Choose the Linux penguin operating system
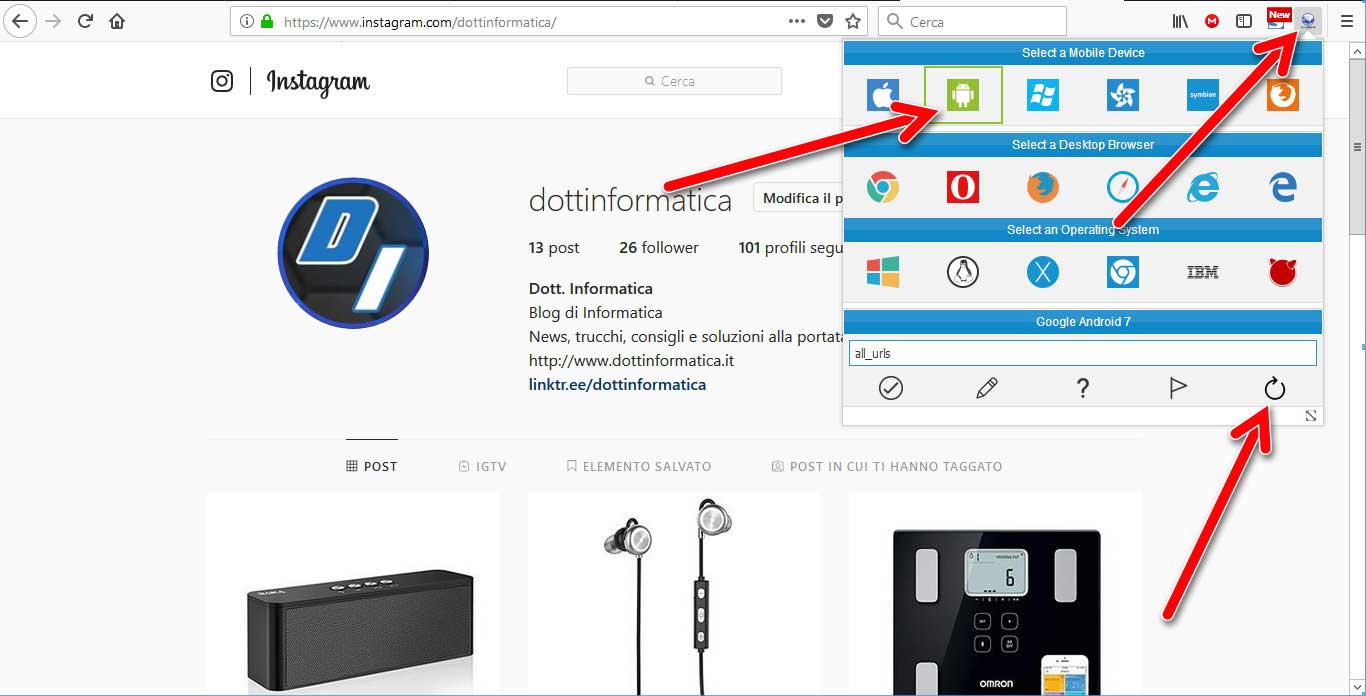Viewport: 1366px width, 696px height. [x=962, y=271]
